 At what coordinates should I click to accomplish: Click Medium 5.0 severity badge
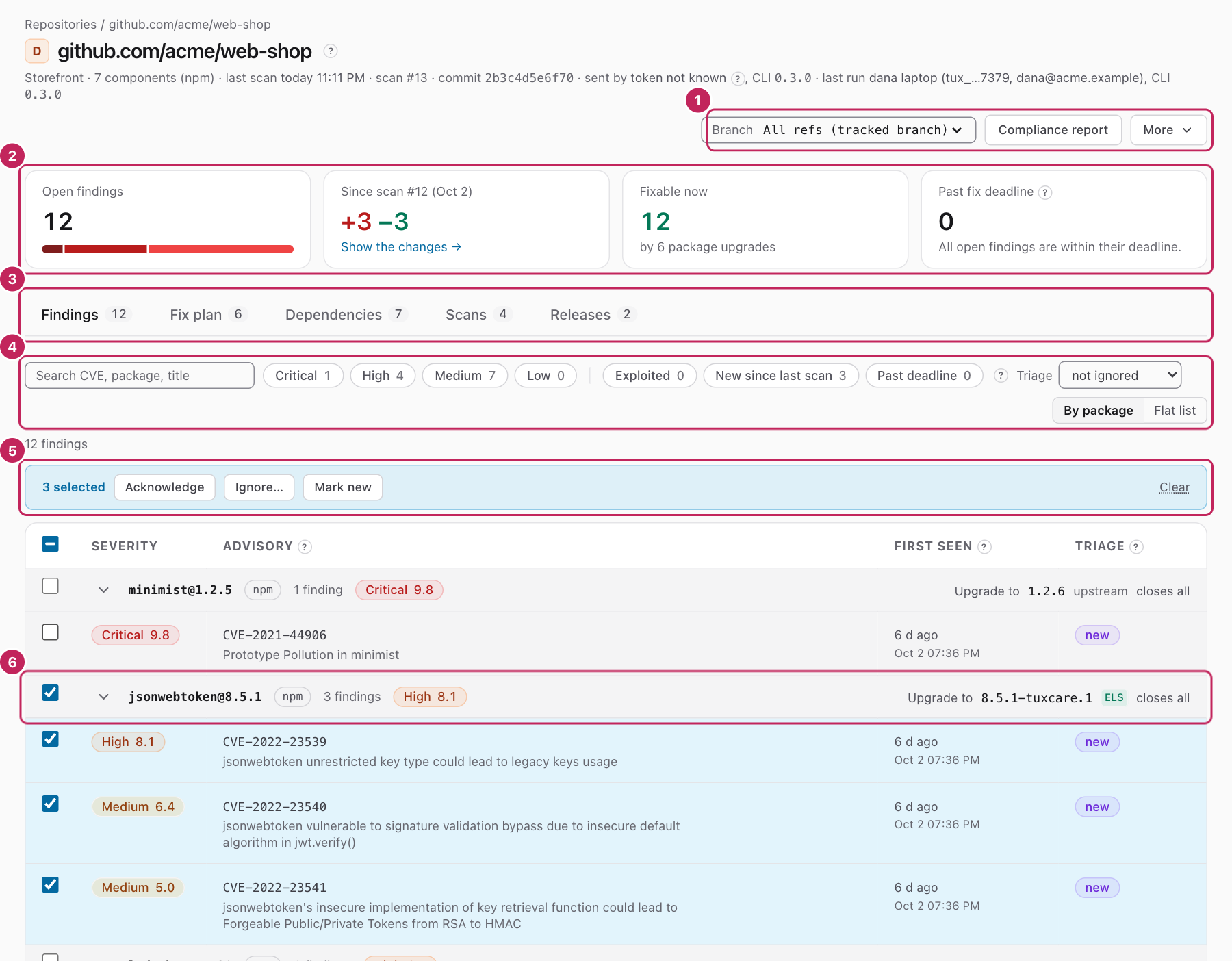click(x=138, y=888)
